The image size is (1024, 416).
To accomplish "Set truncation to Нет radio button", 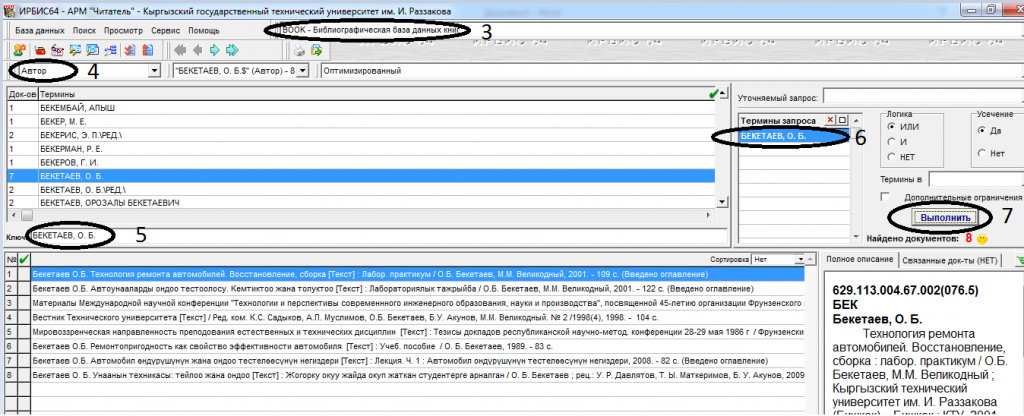I will pyautogui.click(x=980, y=153).
